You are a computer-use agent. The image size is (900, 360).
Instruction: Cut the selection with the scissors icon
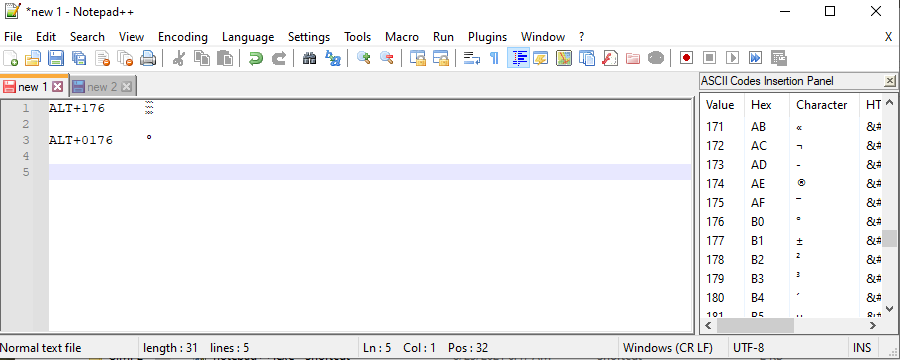click(x=179, y=58)
